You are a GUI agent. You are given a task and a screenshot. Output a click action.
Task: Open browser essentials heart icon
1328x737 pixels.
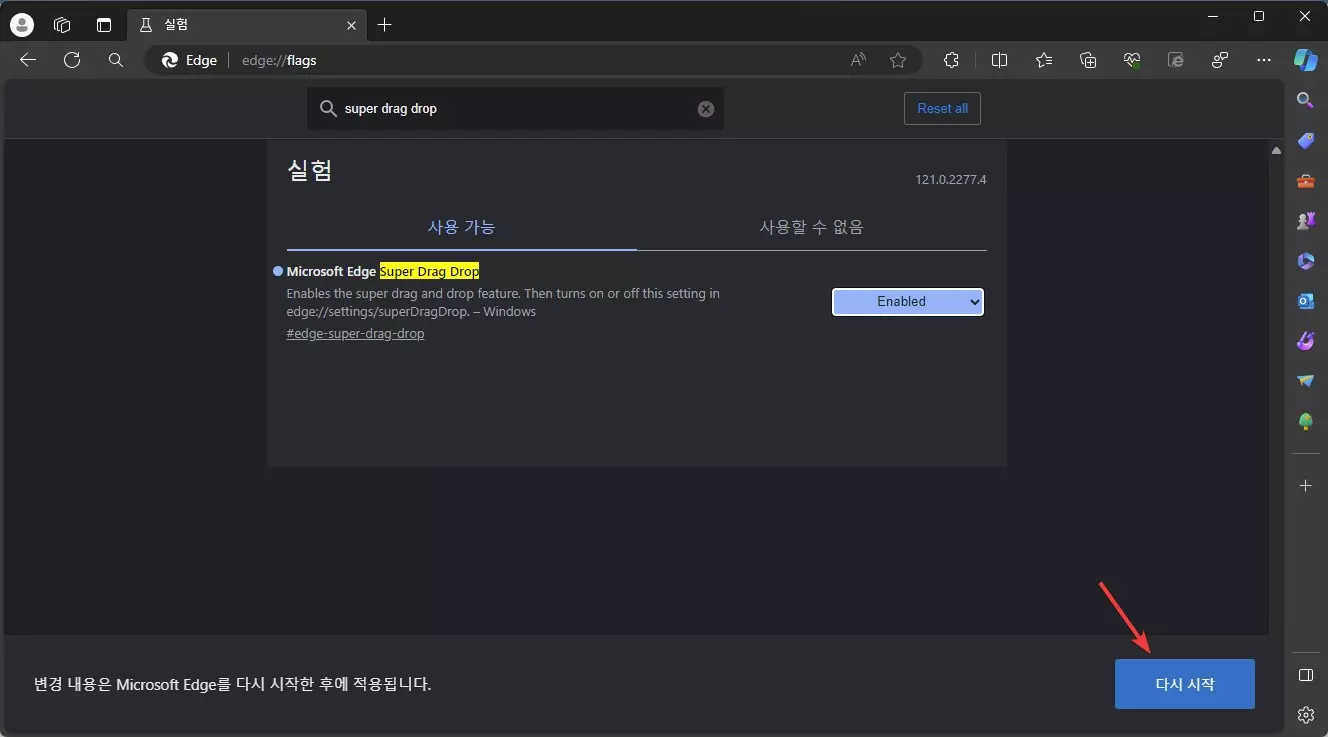[1132, 60]
